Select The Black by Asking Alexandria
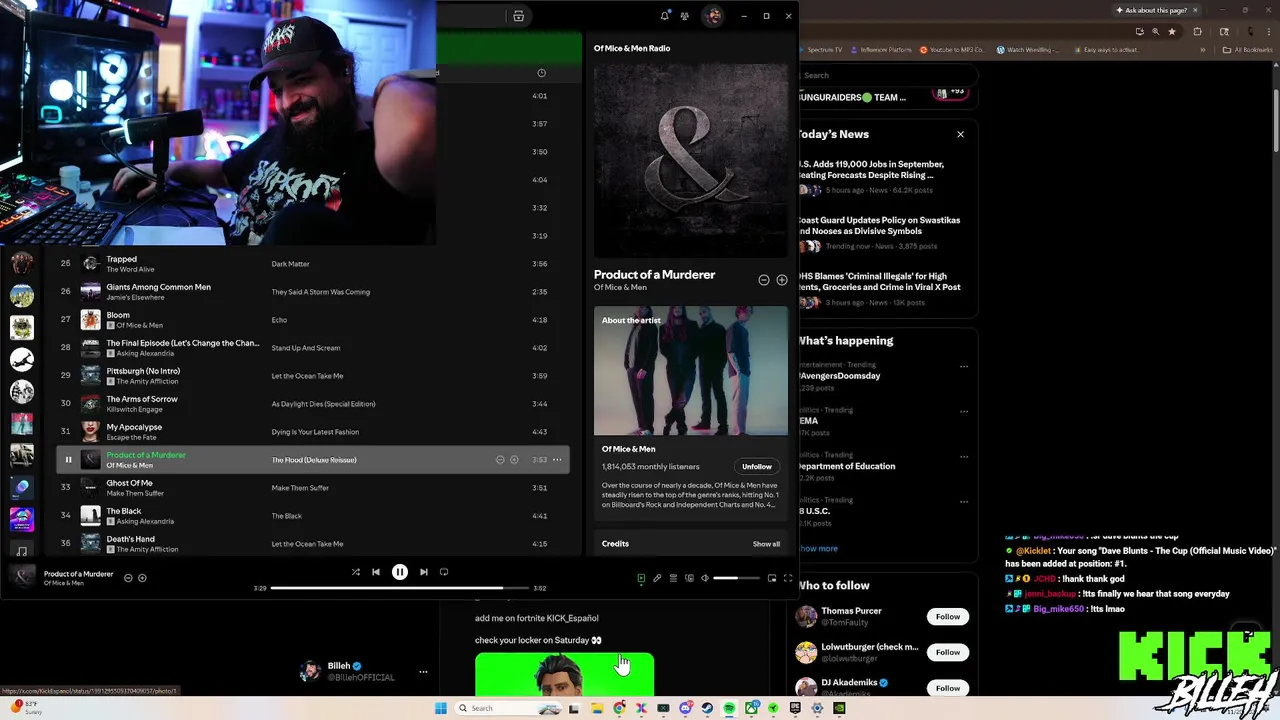 (312, 516)
